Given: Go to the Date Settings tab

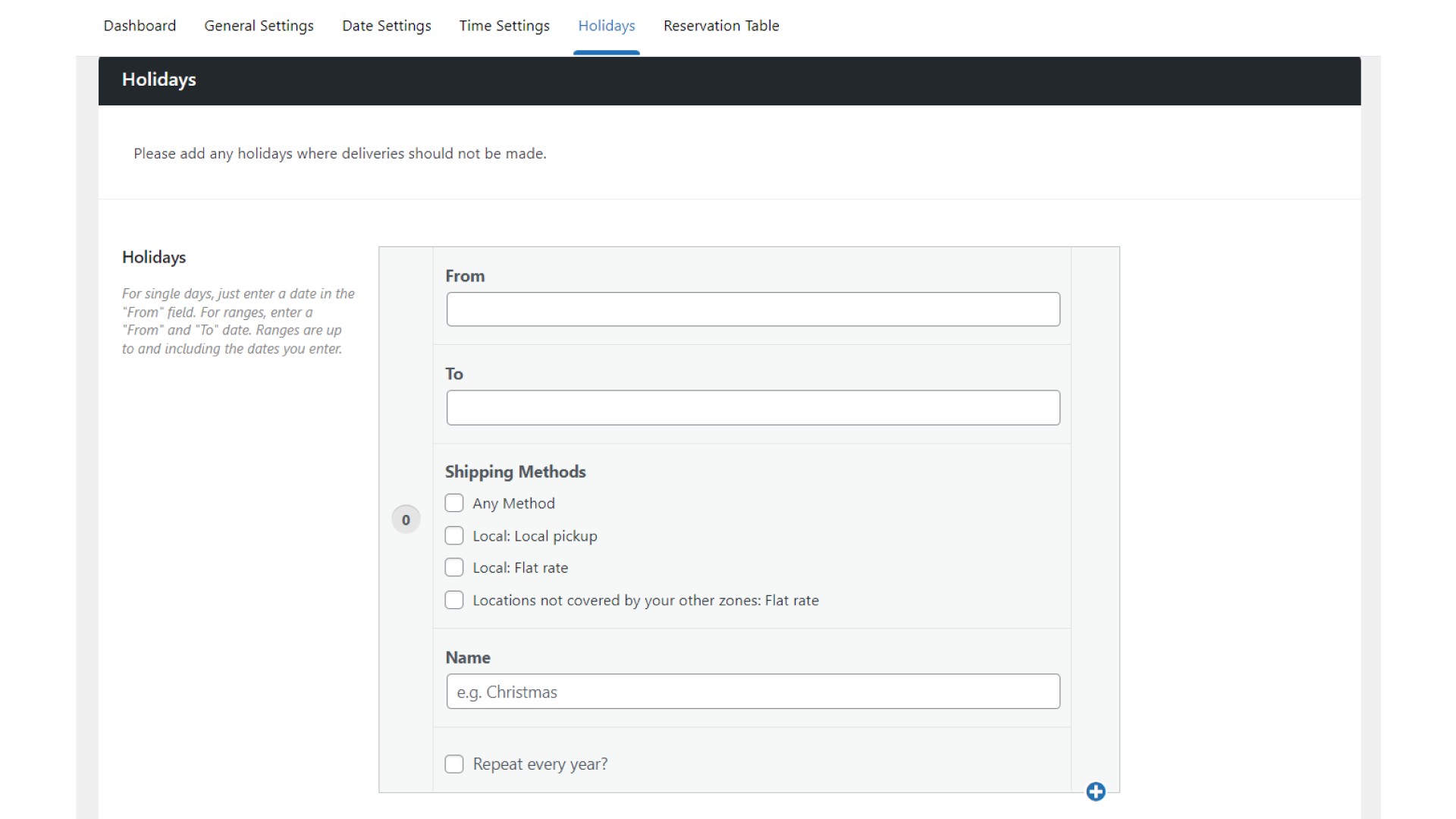Looking at the screenshot, I should (387, 26).
